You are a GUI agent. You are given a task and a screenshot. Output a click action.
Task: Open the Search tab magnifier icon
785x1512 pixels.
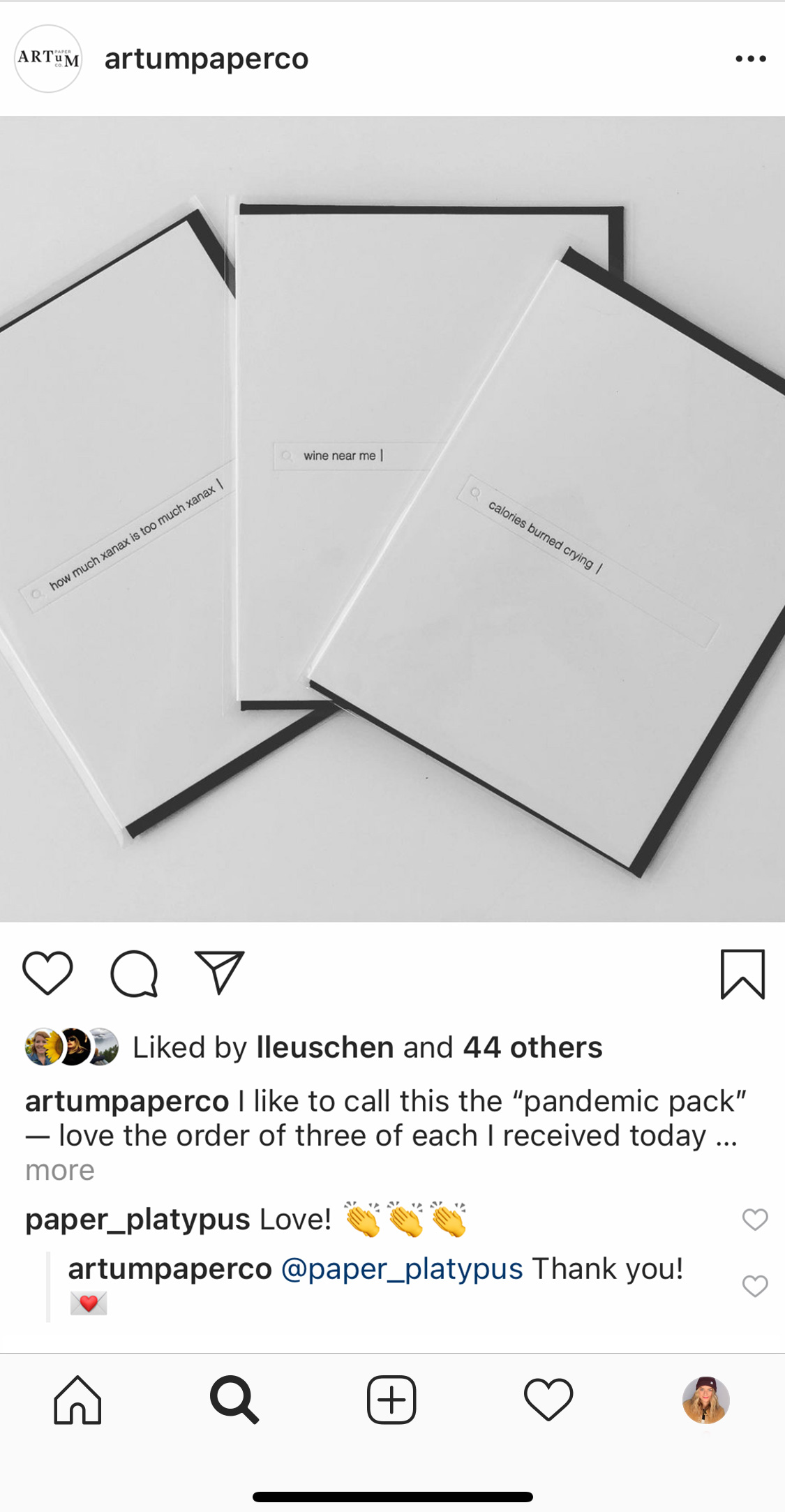(234, 1400)
